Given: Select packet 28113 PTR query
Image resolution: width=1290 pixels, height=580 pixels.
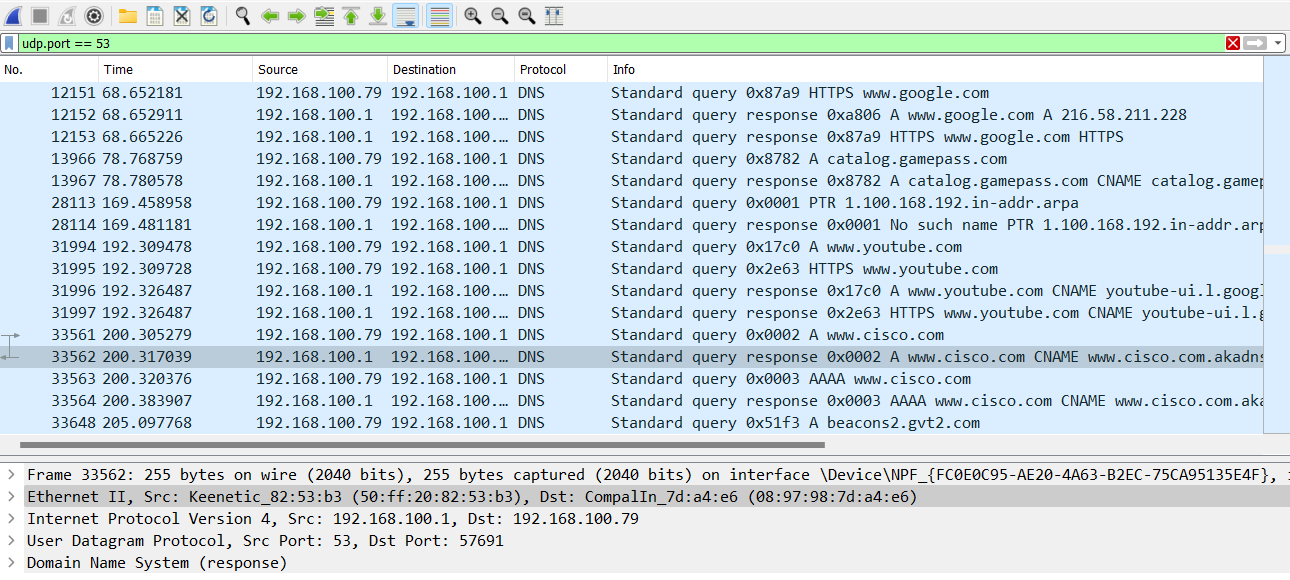Looking at the screenshot, I should 632,203.
